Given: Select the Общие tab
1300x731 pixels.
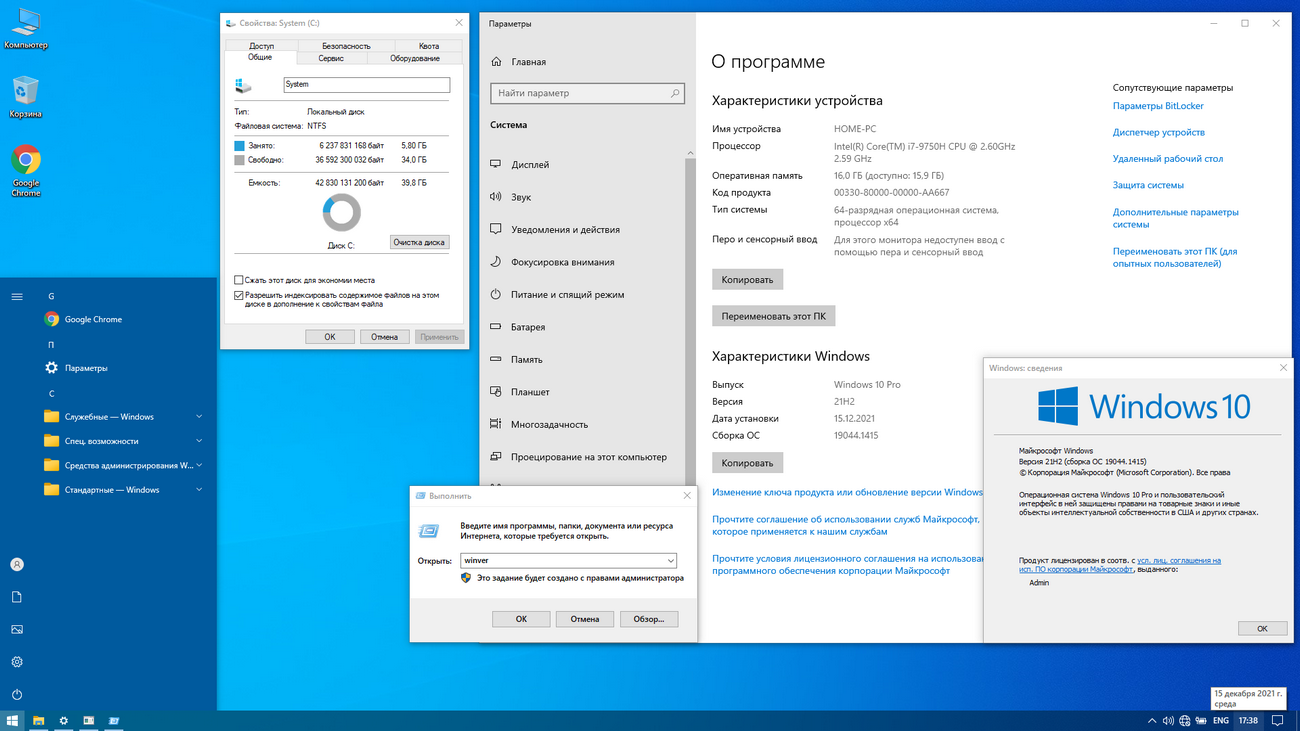Looking at the screenshot, I should pos(260,58).
